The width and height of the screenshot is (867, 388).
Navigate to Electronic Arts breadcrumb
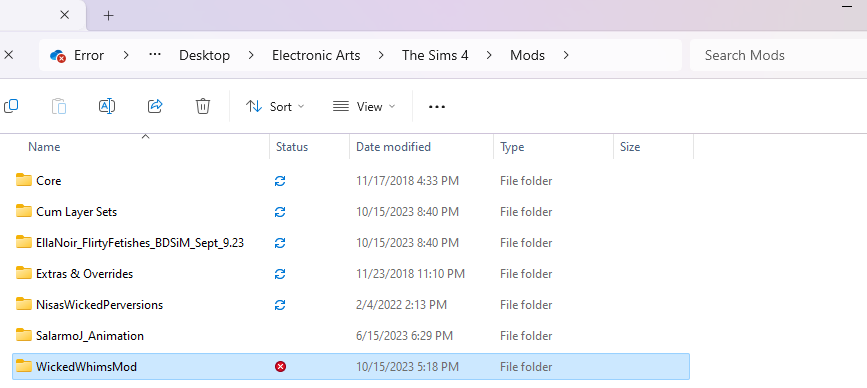316,55
